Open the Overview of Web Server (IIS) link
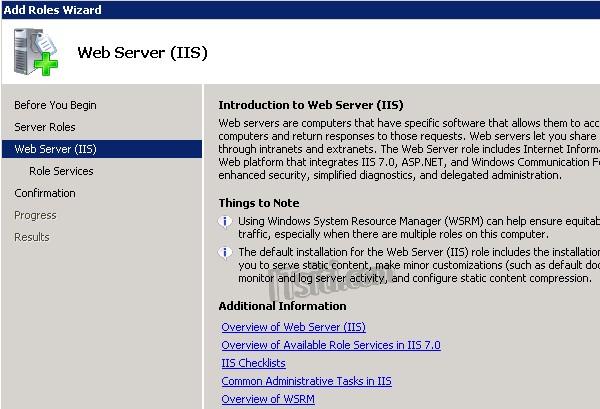This screenshot has width=600, height=409. pos(293,327)
